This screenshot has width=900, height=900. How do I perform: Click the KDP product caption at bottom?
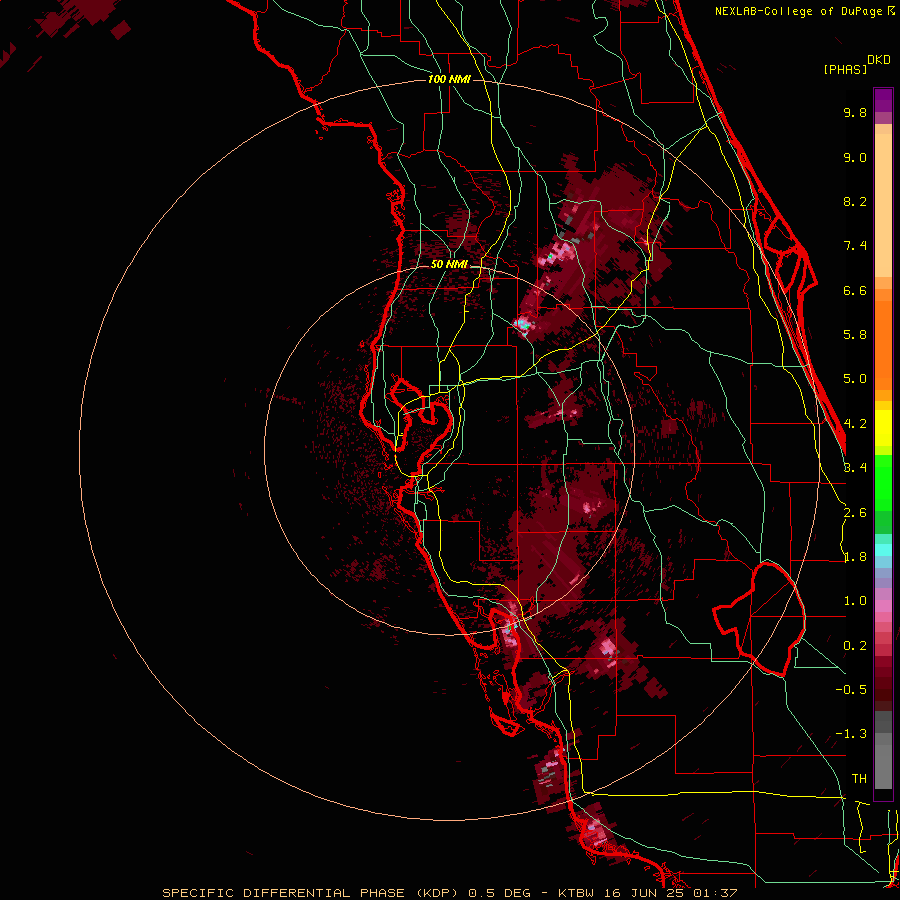click(449, 893)
